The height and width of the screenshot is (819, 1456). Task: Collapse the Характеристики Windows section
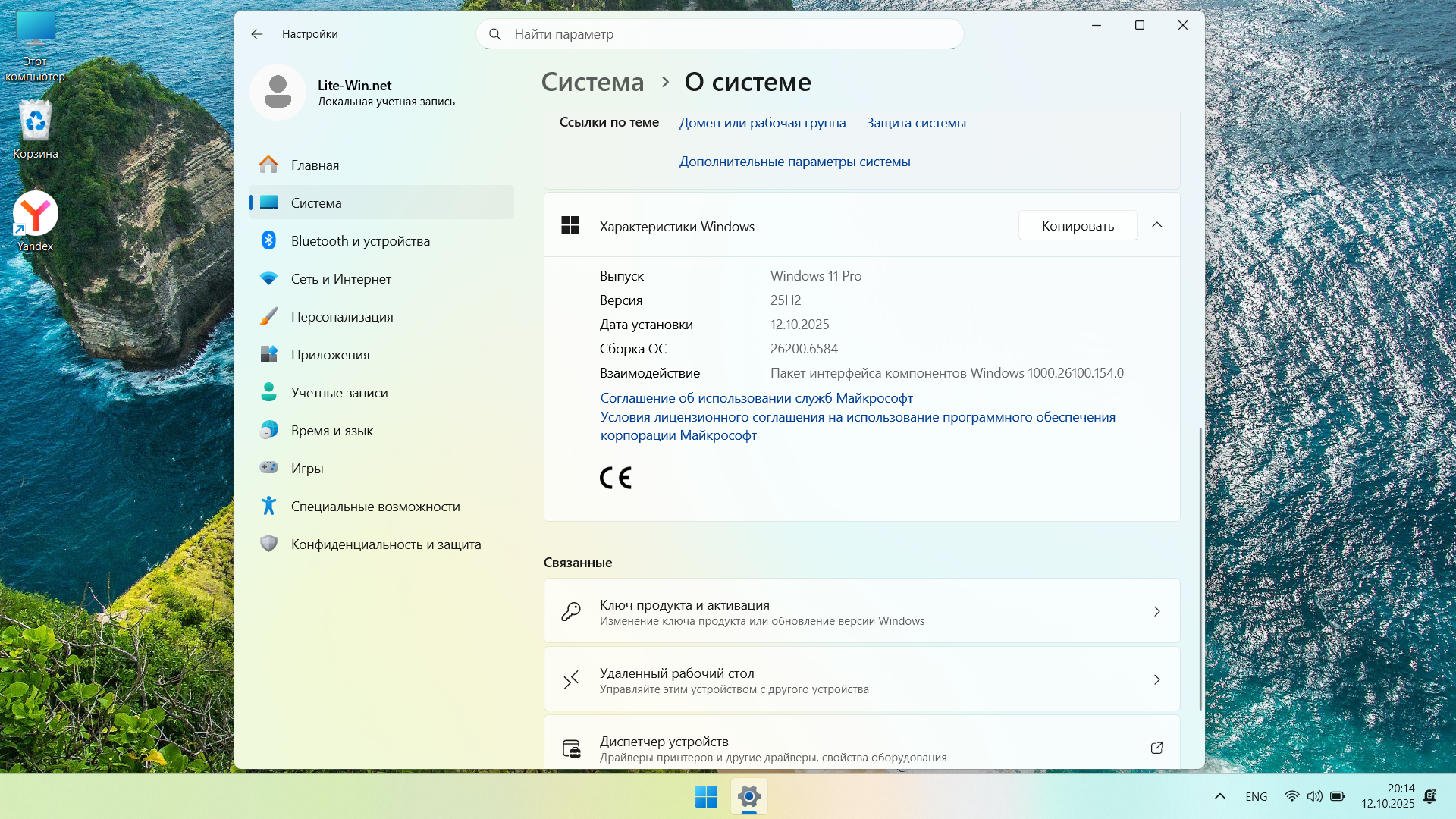coord(1156,225)
